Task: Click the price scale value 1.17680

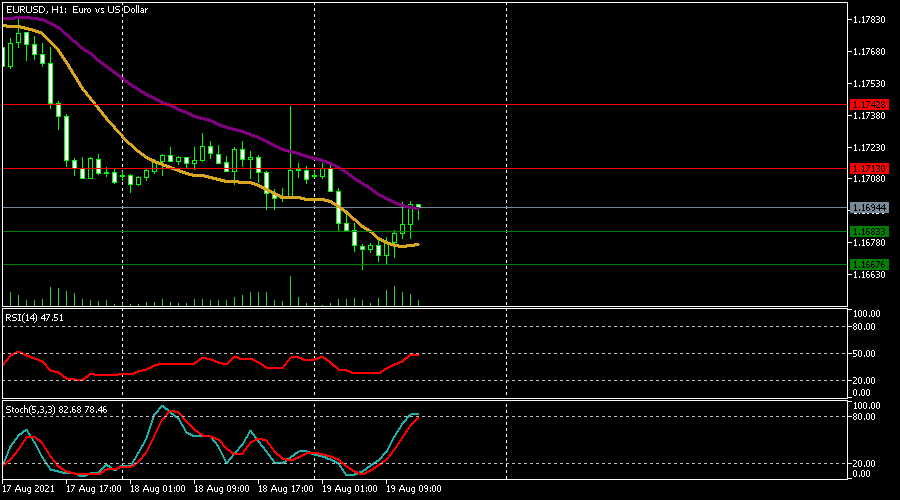Action: click(869, 52)
